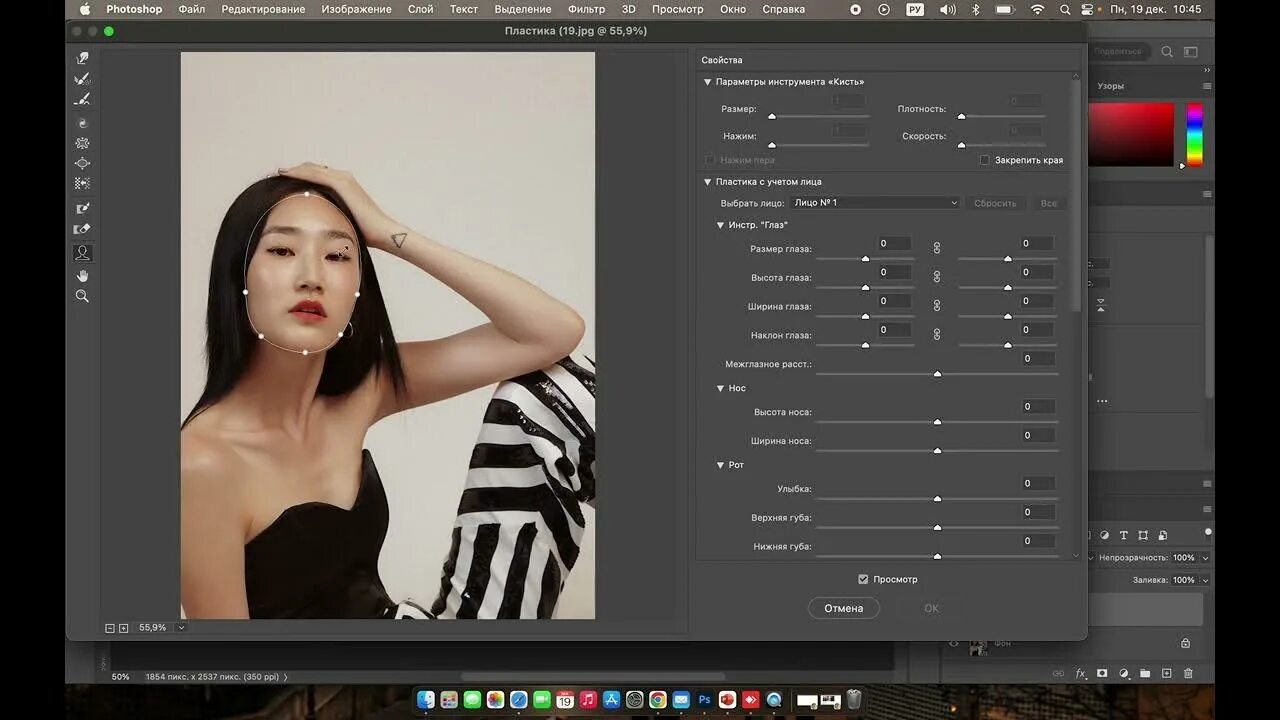This screenshot has height=720, width=1280.
Task: Click the Все button
Action: point(1048,203)
